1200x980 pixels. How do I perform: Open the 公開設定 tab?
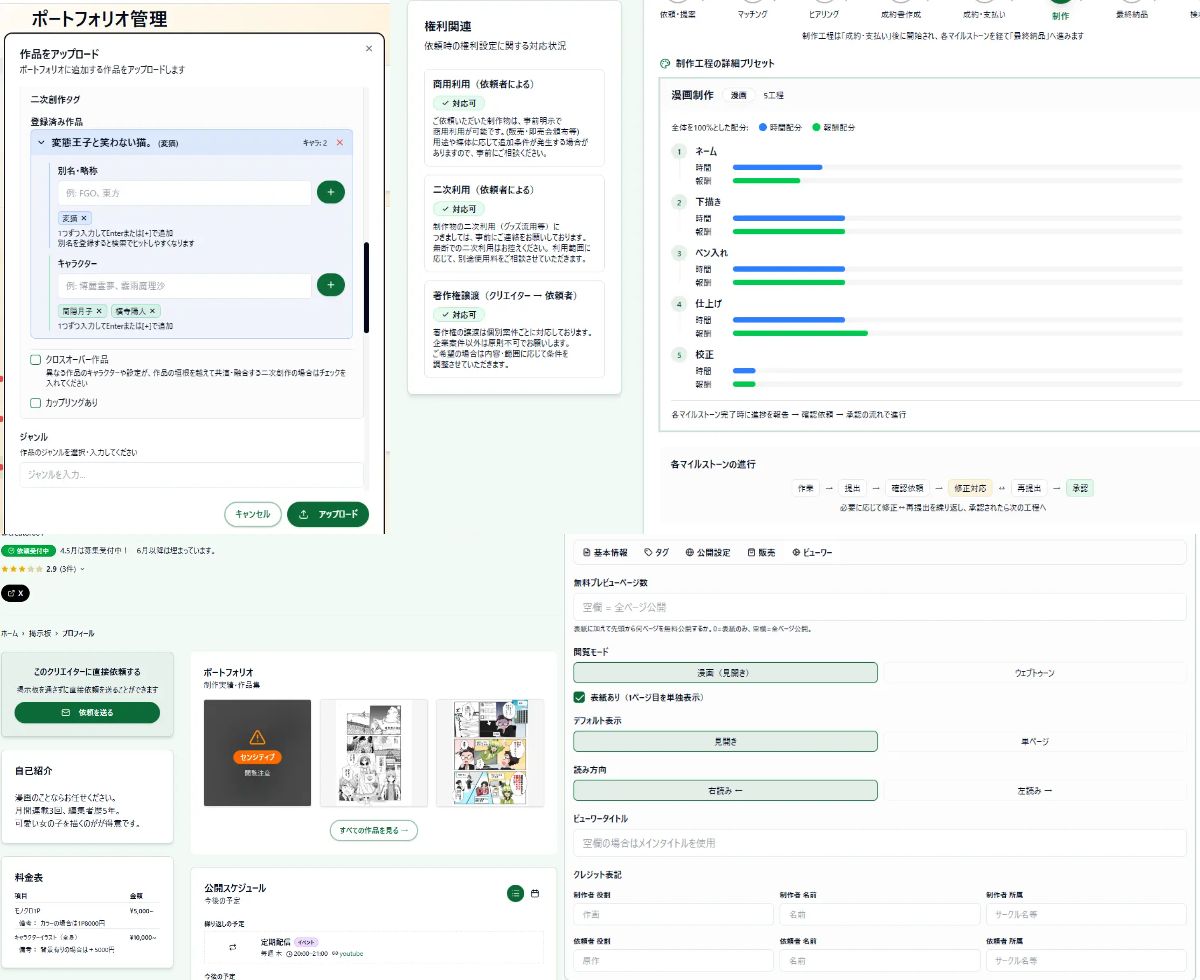pyautogui.click(x=708, y=552)
